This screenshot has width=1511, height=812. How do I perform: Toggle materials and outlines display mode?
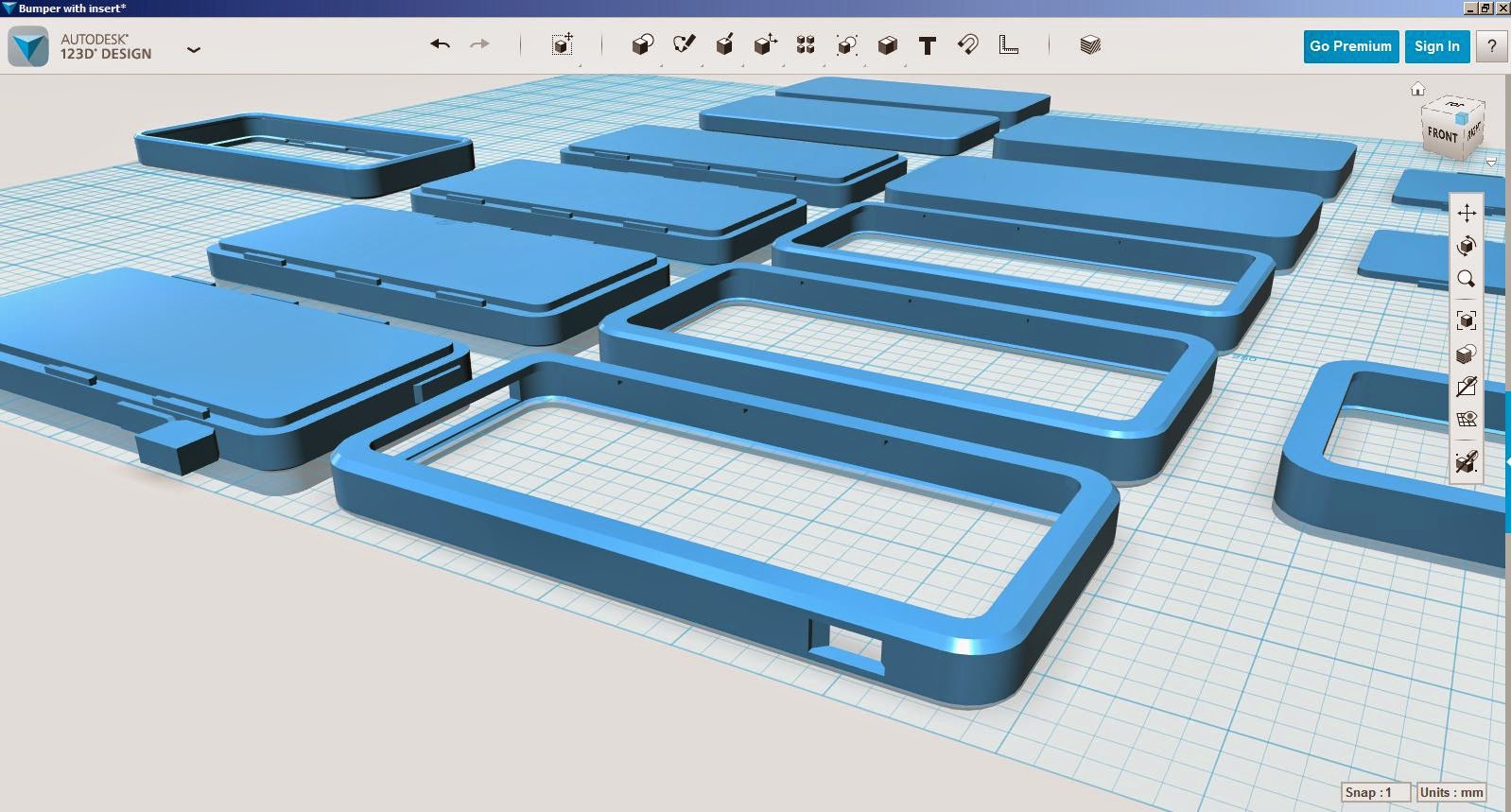1467,354
